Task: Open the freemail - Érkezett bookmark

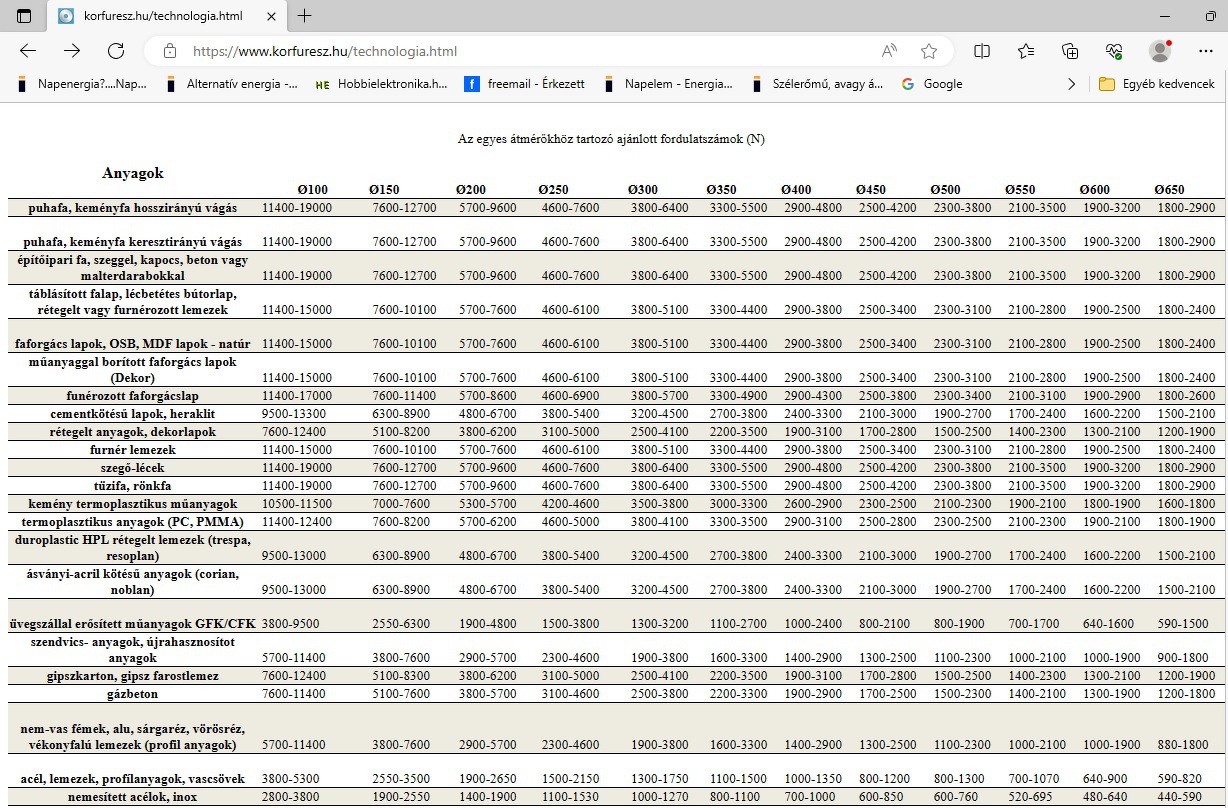Action: [x=525, y=84]
